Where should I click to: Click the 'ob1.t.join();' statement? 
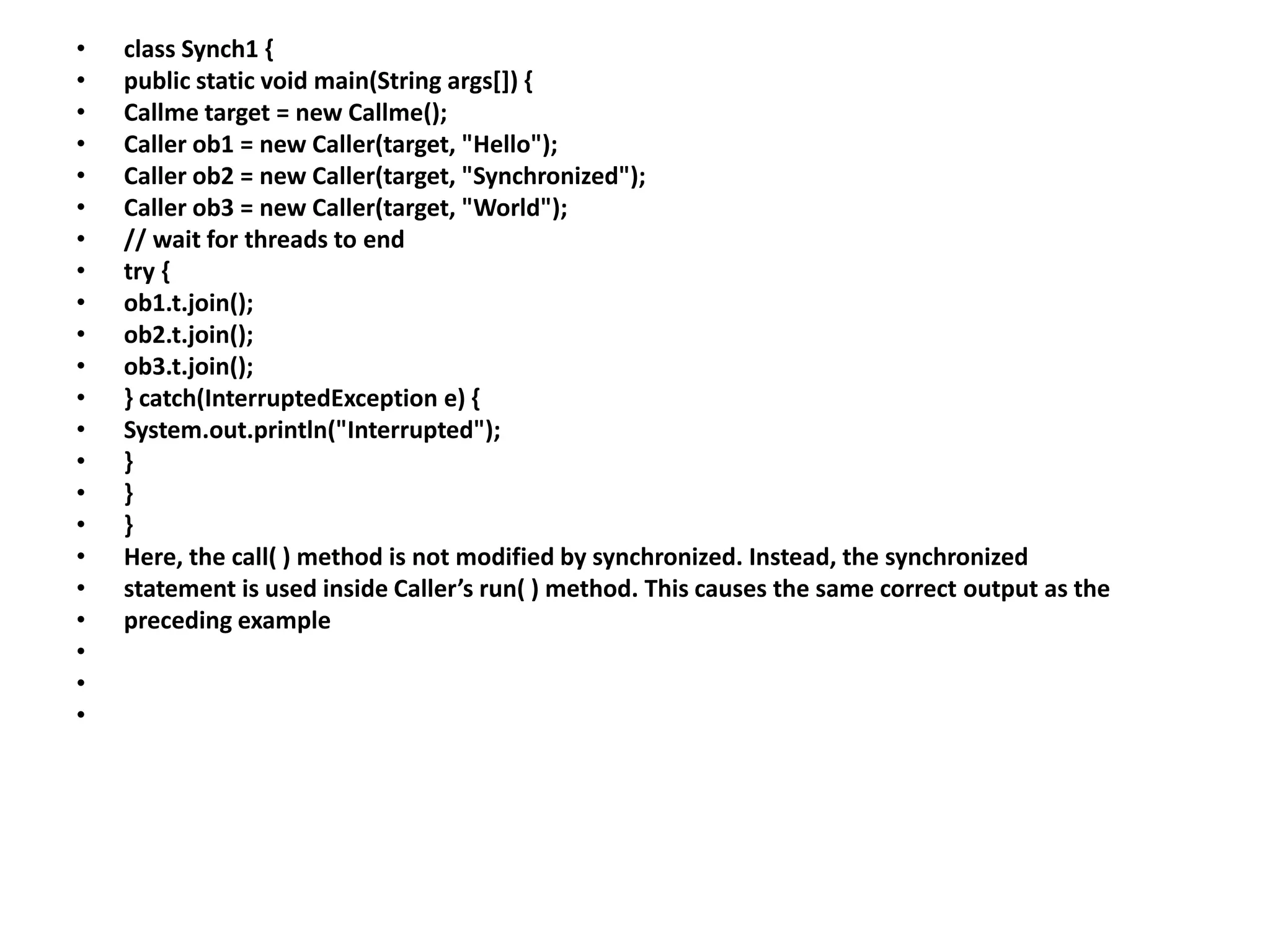tap(189, 303)
